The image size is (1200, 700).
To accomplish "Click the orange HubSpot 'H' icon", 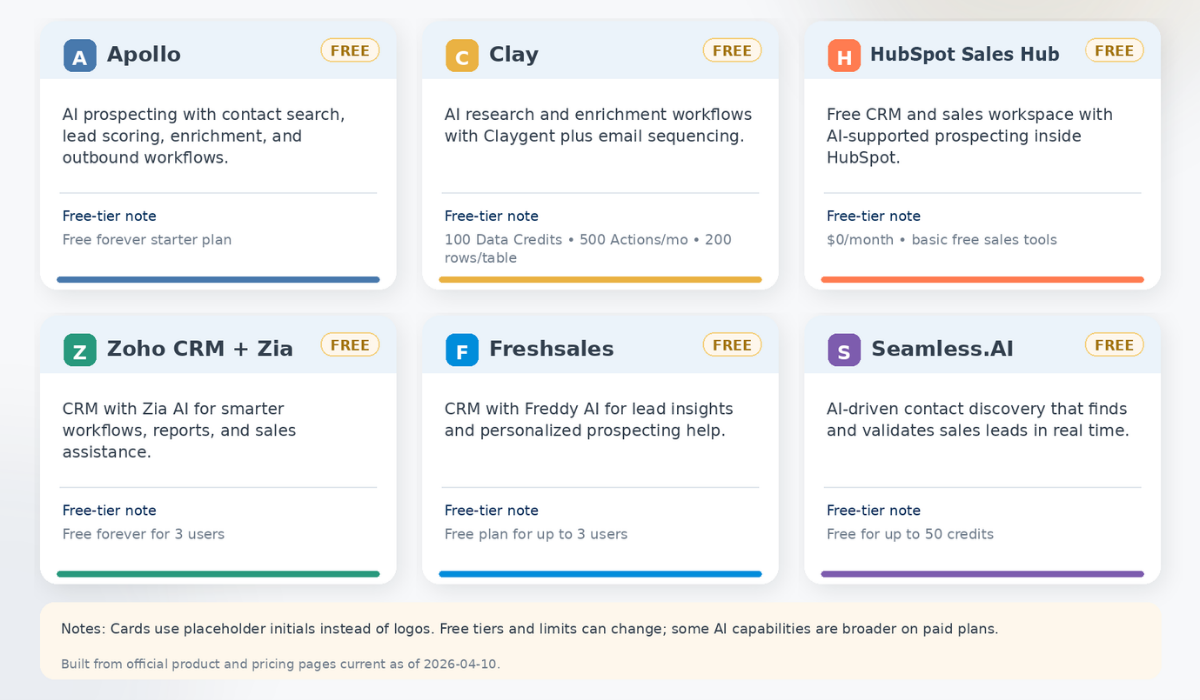I will [844, 56].
